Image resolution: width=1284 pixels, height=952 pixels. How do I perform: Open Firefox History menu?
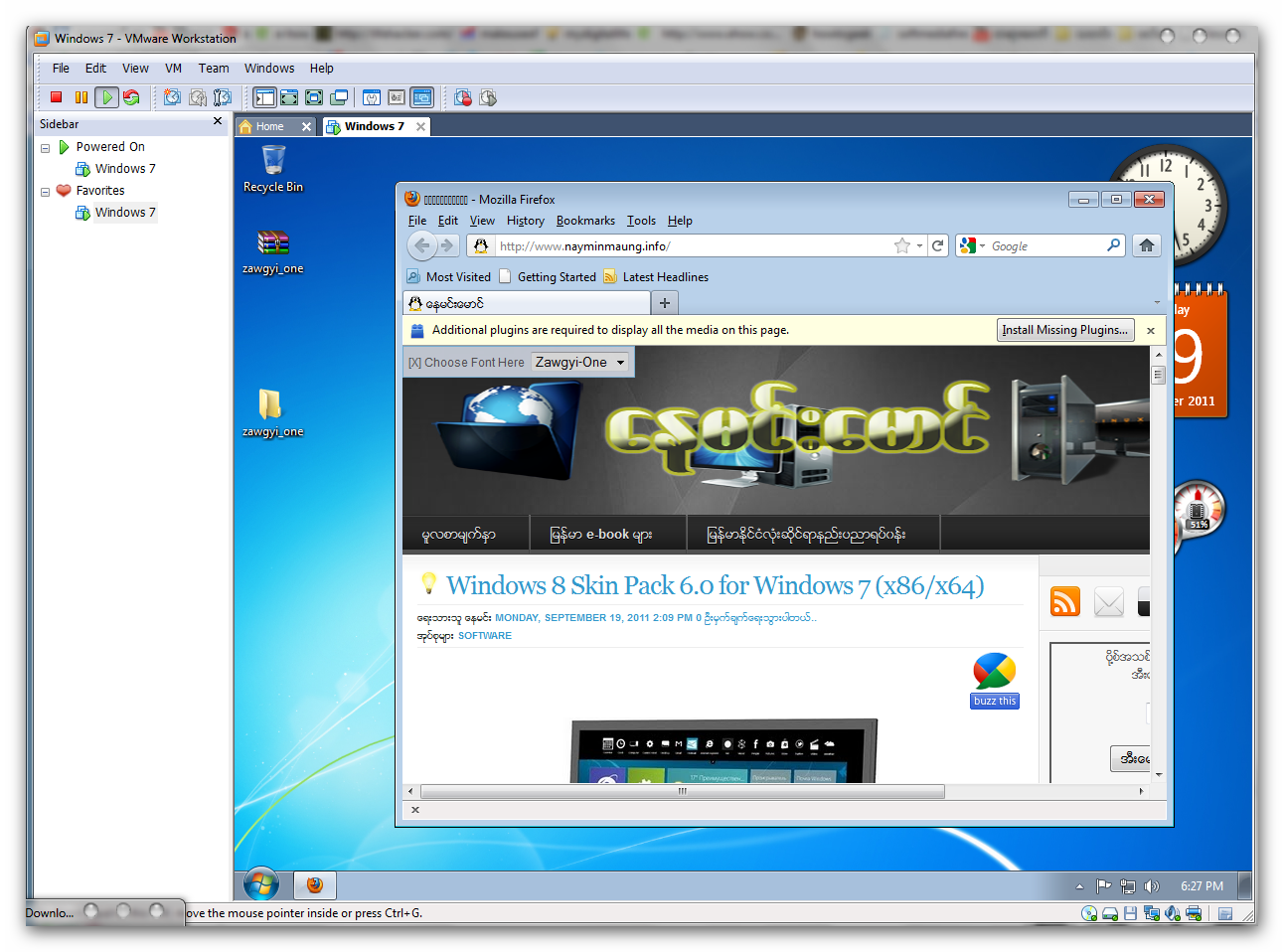pyautogui.click(x=526, y=221)
